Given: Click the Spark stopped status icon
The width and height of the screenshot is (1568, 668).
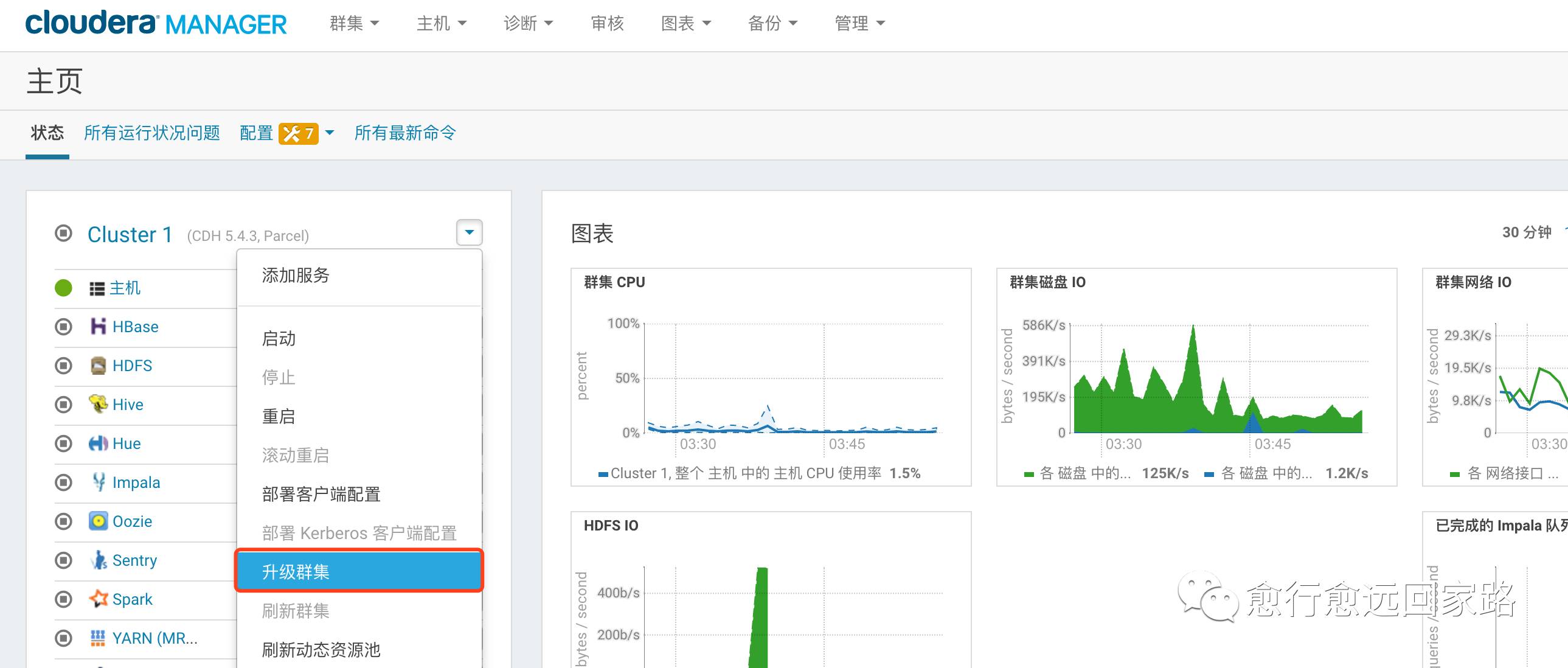Looking at the screenshot, I should [63, 600].
